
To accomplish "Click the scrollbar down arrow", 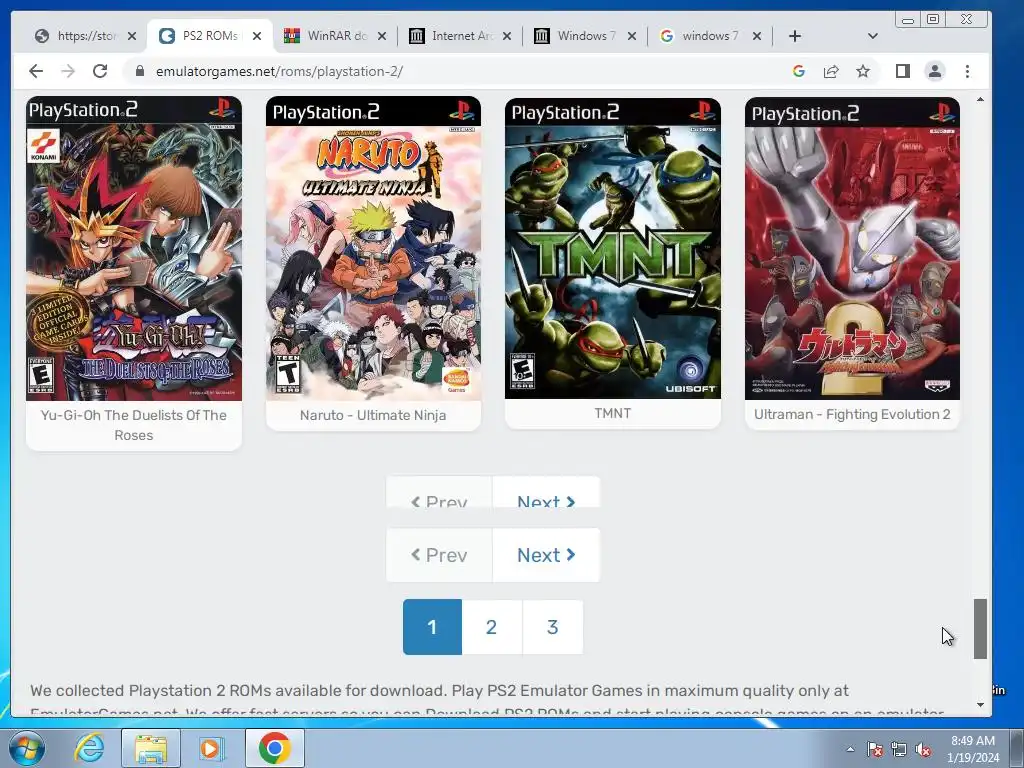I will [x=980, y=705].
